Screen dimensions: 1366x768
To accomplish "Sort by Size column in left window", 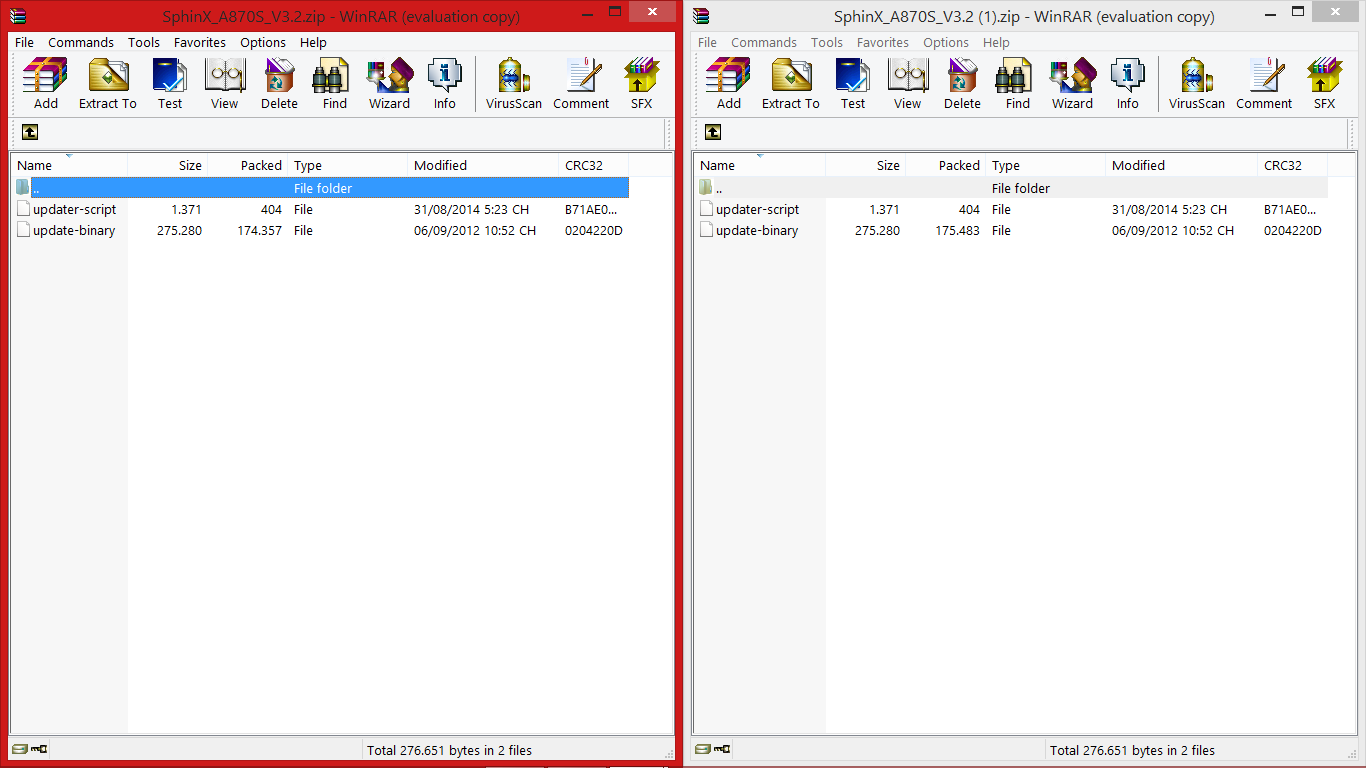I will pyautogui.click(x=168, y=165).
